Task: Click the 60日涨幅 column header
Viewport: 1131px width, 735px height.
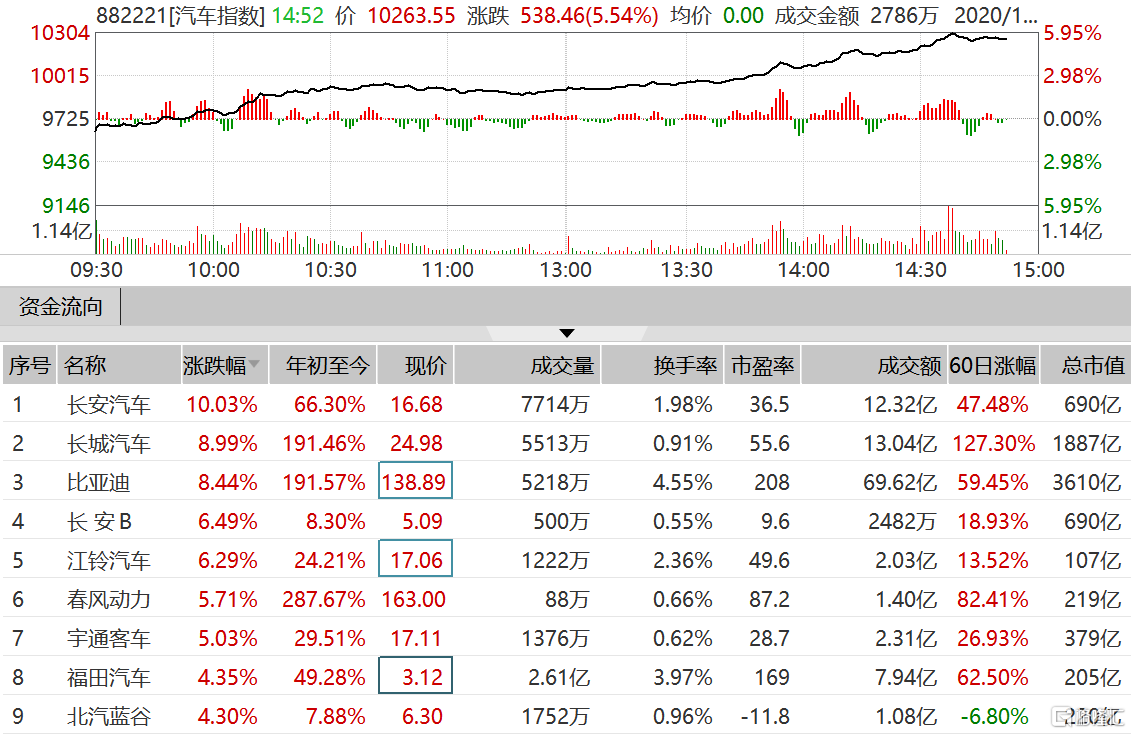Action: [x=992, y=366]
